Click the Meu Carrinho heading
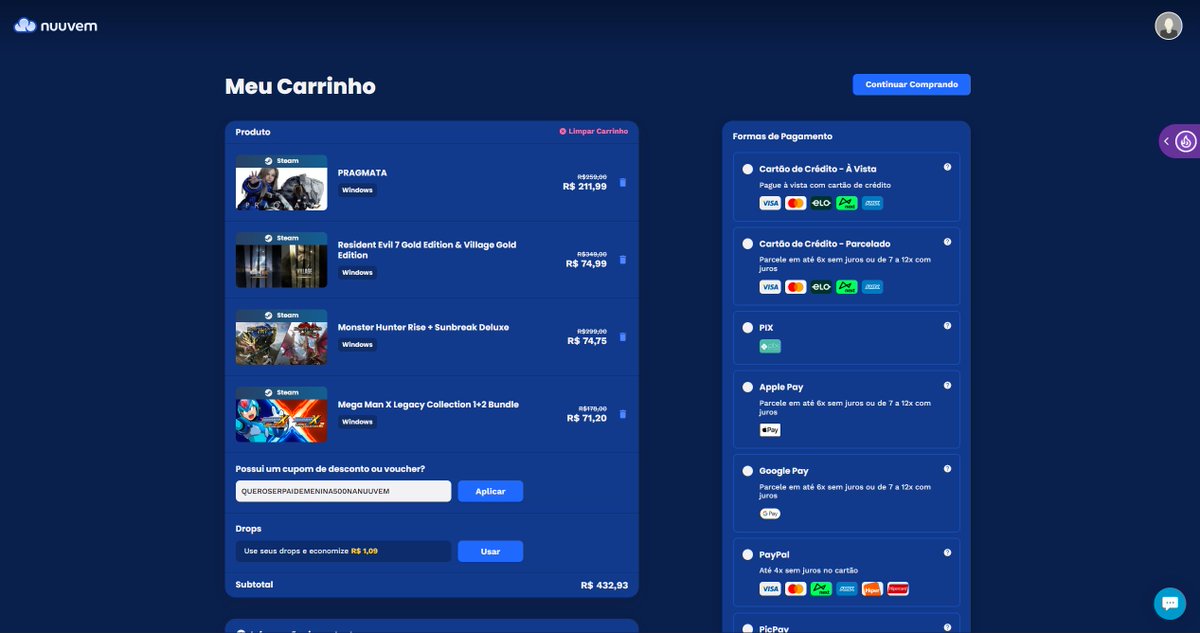The image size is (1200, 633). tap(300, 86)
